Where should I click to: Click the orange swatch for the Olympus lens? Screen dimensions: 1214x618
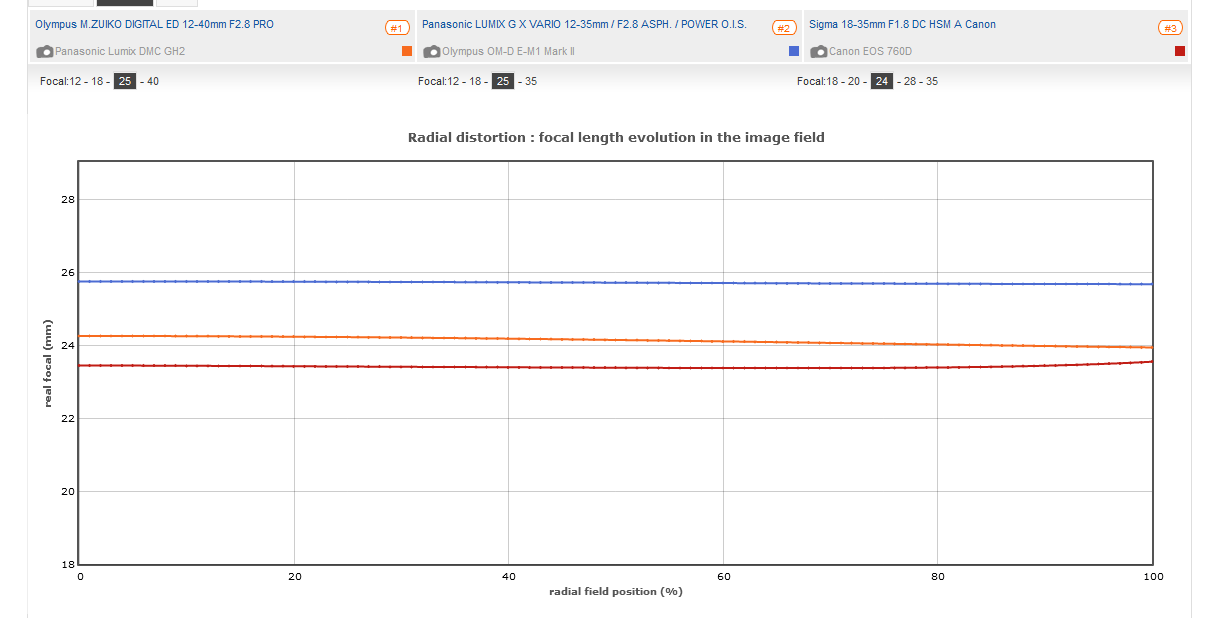click(407, 51)
